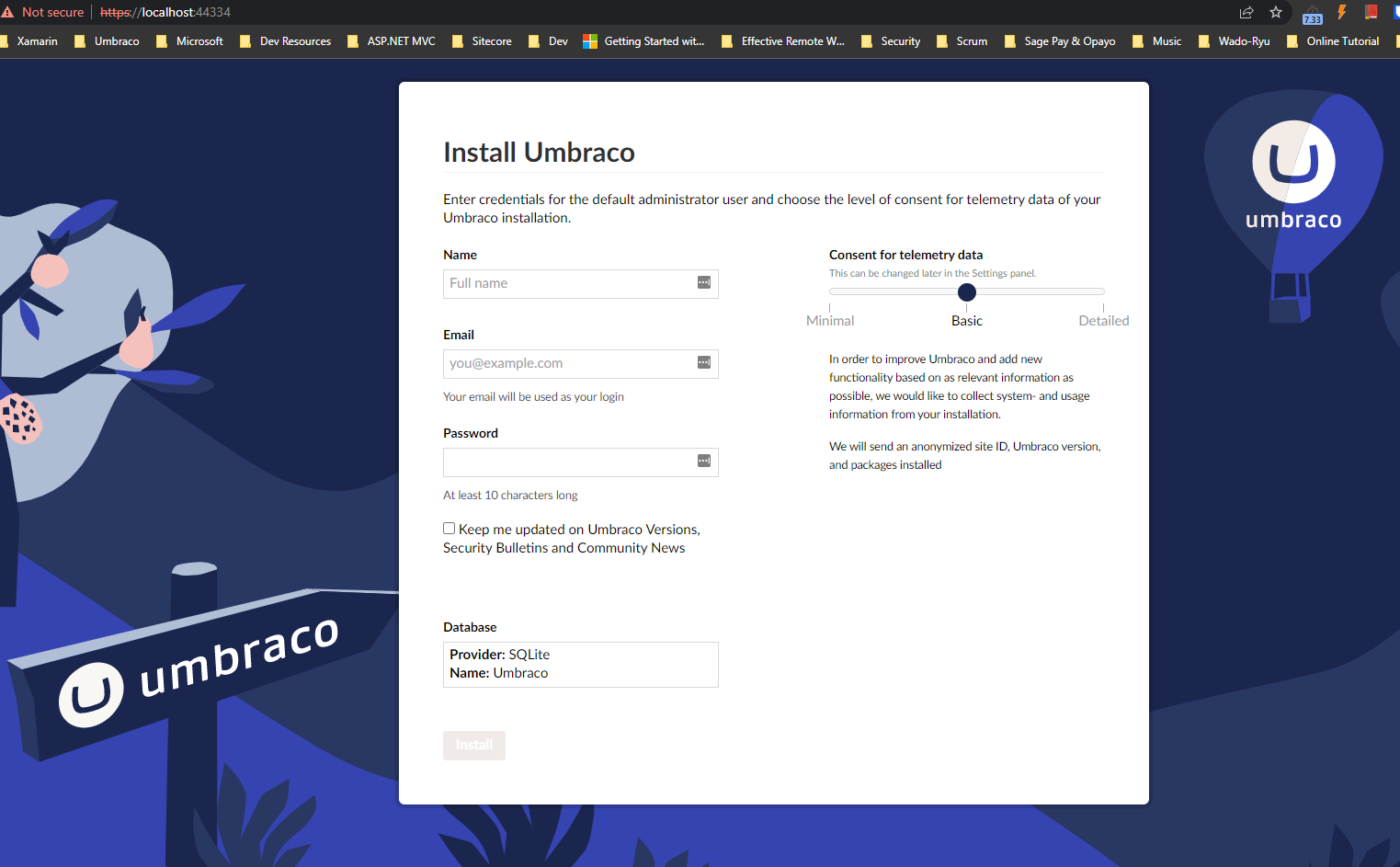Screen dimensions: 1400x867
Task: Open the Sitecore bookmarks folder
Action: click(x=482, y=41)
